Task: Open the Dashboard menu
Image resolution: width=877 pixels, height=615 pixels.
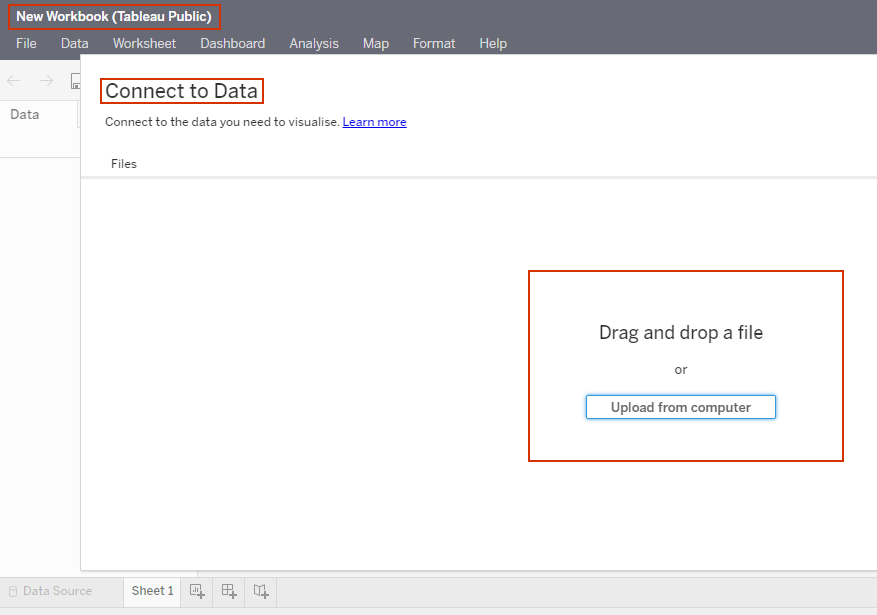Action: click(233, 44)
